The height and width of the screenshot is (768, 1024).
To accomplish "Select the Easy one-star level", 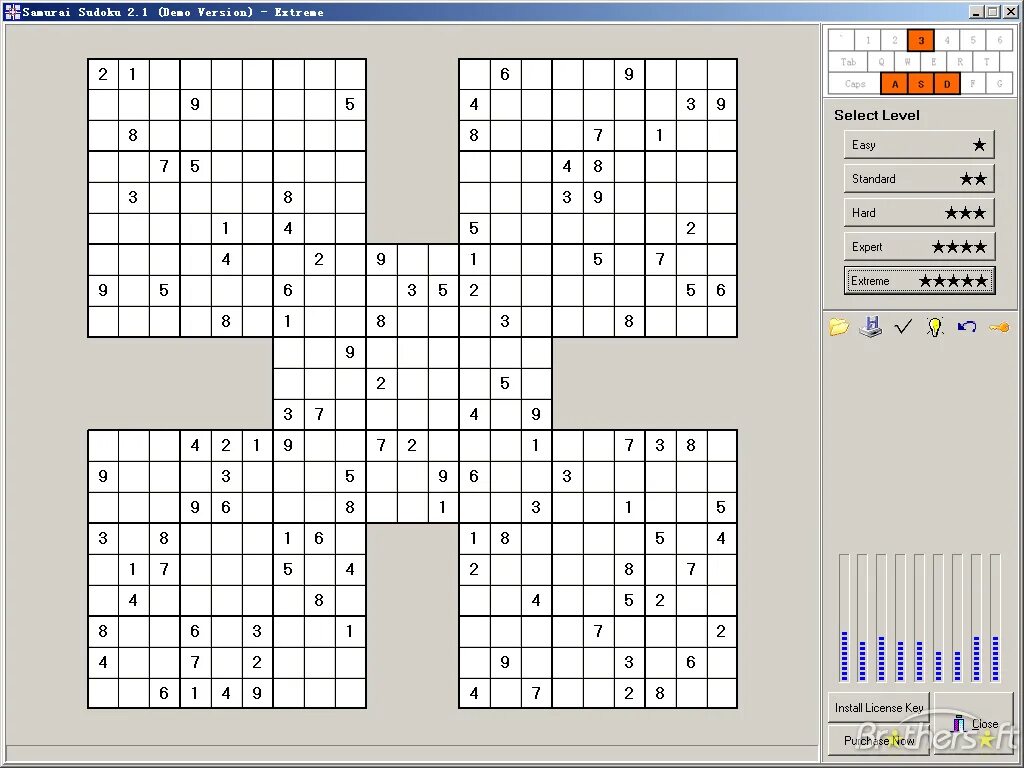I will pyautogui.click(x=919, y=145).
